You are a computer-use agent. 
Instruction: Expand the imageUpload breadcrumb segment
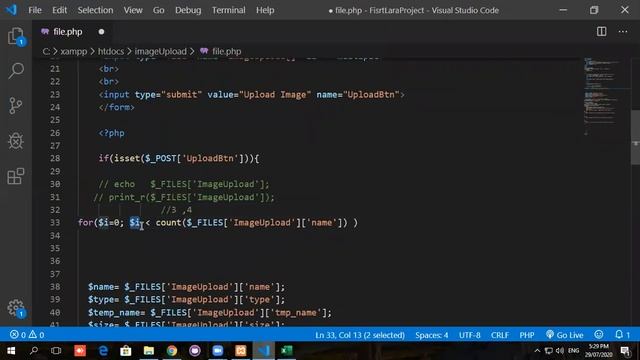click(160, 51)
